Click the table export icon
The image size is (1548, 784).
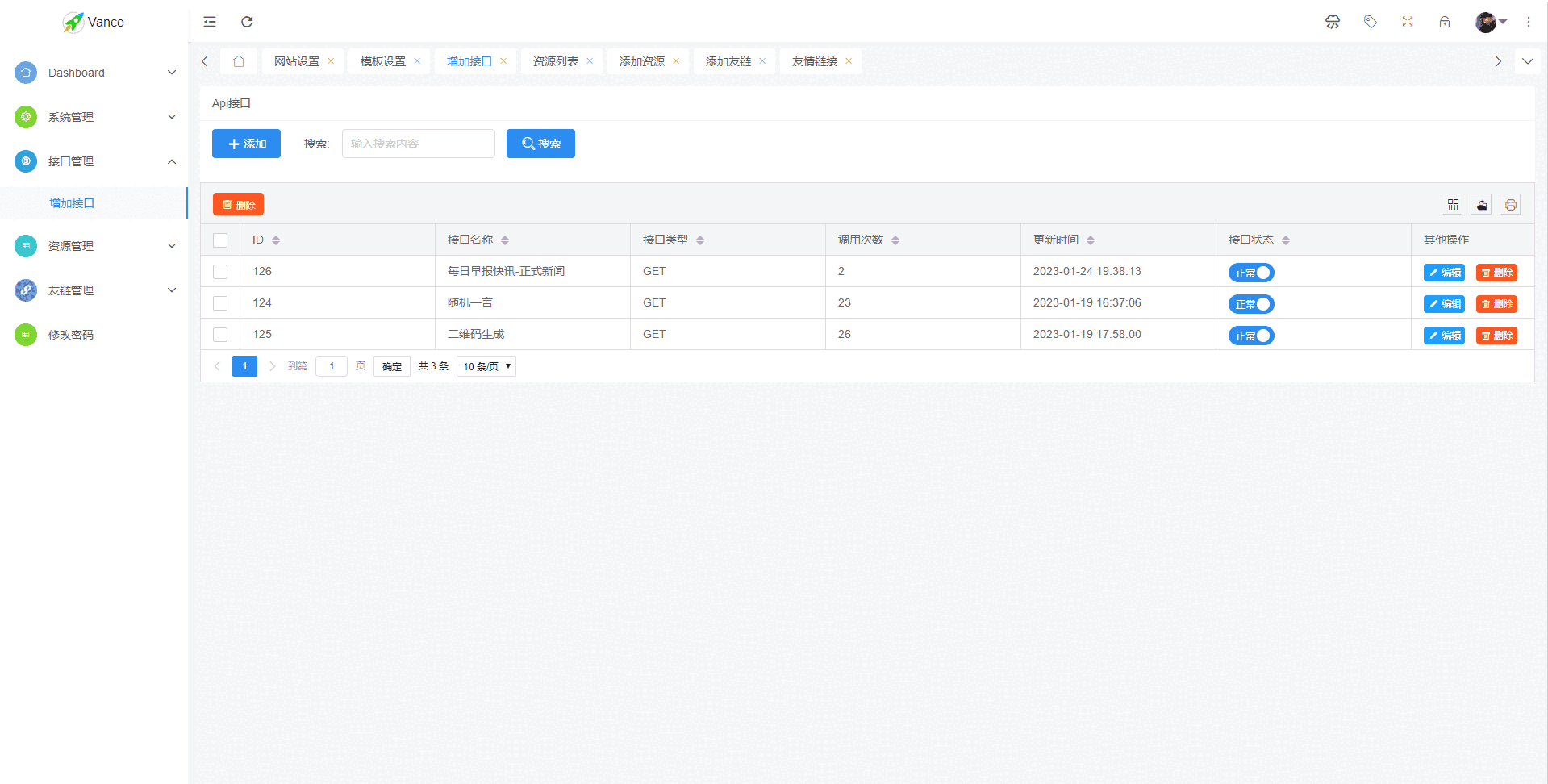pos(1481,205)
